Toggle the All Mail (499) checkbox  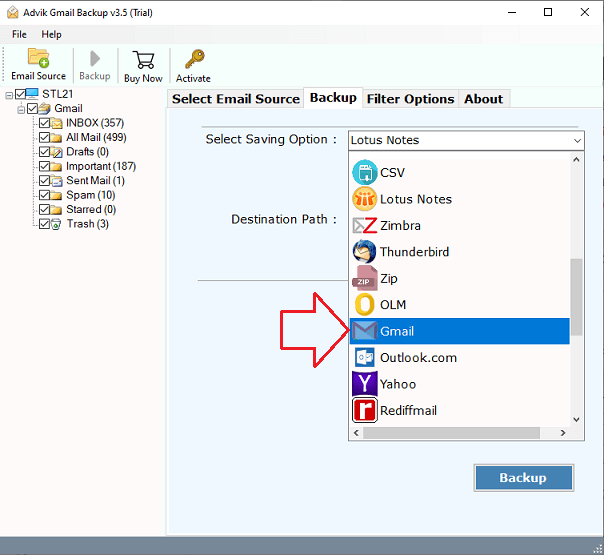pos(44,137)
